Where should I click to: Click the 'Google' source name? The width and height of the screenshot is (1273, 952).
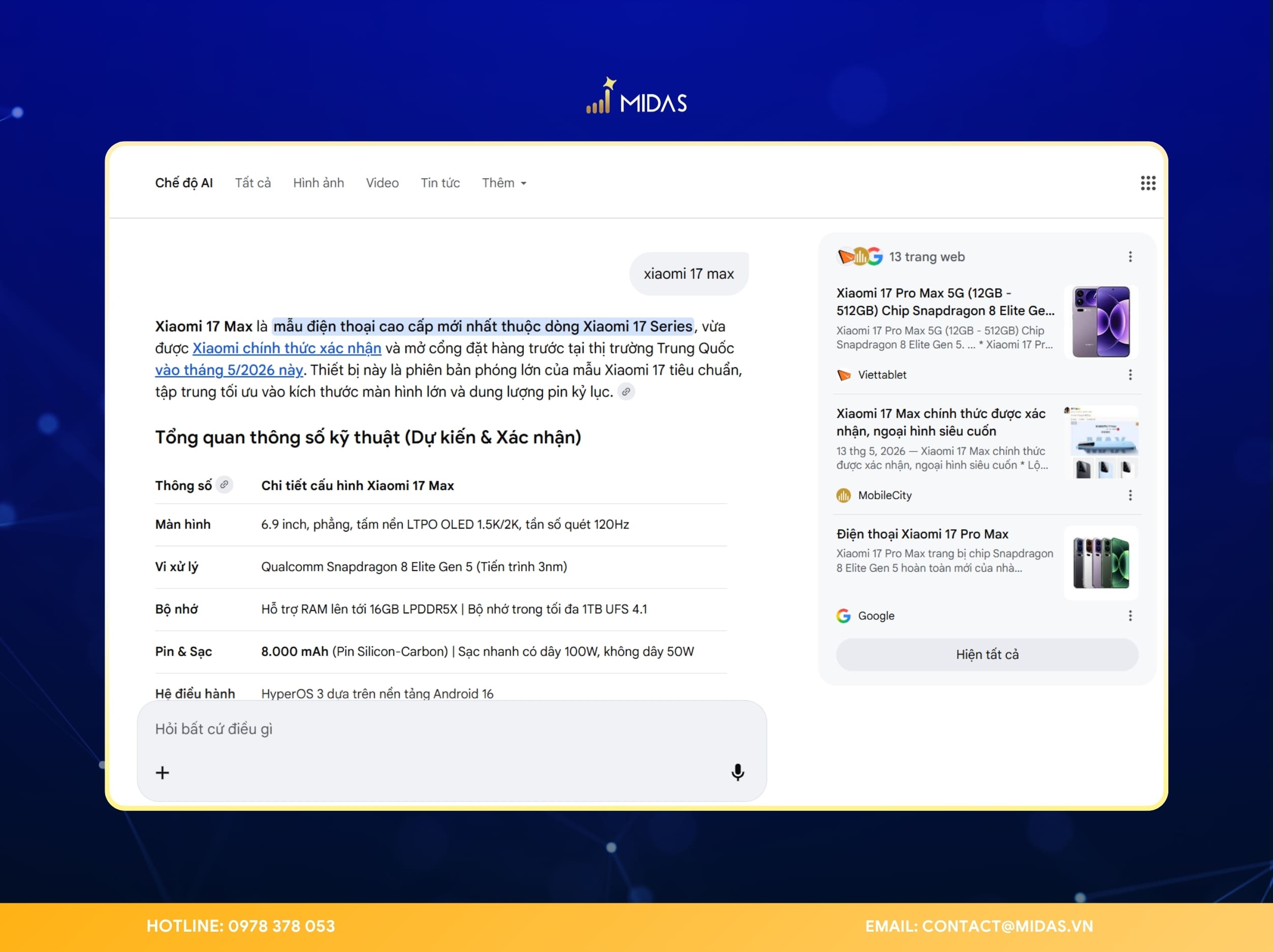pyautogui.click(x=876, y=616)
